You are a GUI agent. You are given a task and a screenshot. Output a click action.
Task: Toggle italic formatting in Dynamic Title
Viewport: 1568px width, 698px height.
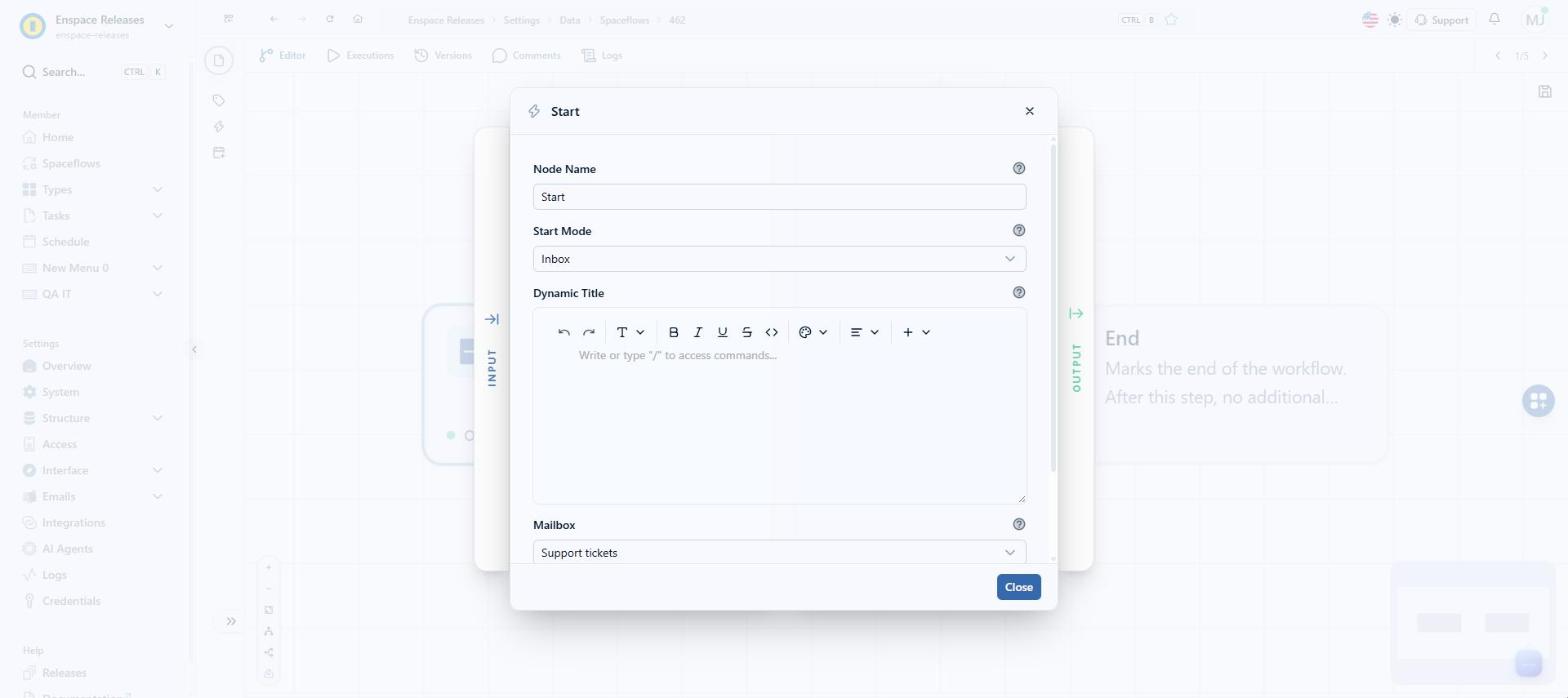pos(698,332)
